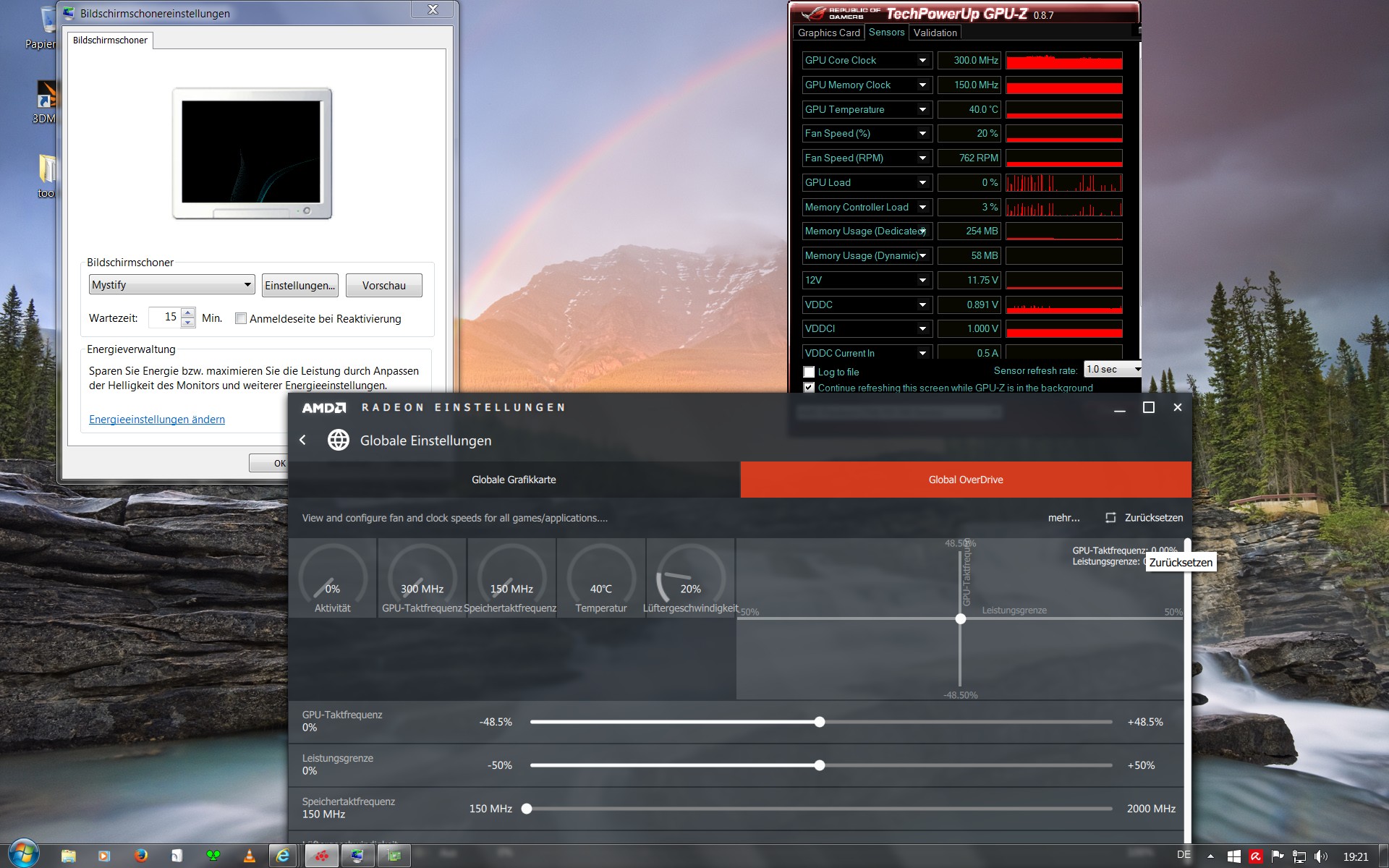The width and height of the screenshot is (1389, 868).
Task: Click the Zurücksetzen reset icon
Action: (x=1110, y=518)
